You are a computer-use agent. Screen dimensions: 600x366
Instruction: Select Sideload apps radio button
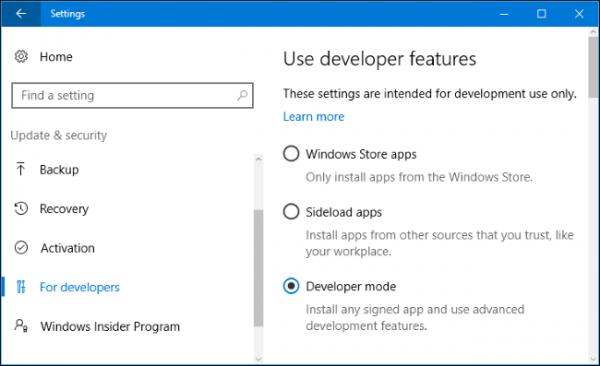(291, 211)
